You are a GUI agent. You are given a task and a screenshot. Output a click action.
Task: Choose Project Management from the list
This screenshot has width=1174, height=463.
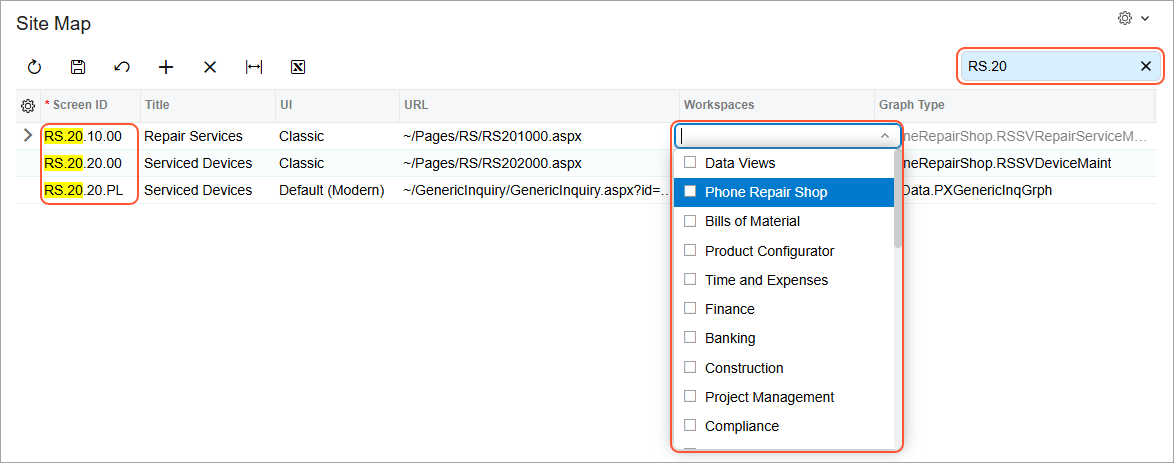click(x=769, y=397)
